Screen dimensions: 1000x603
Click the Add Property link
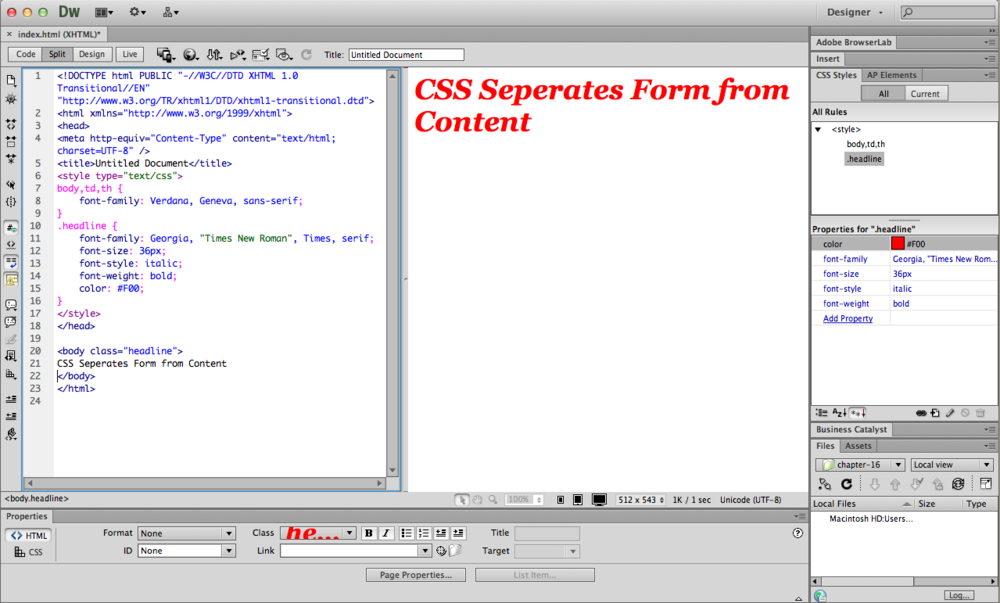(849, 318)
